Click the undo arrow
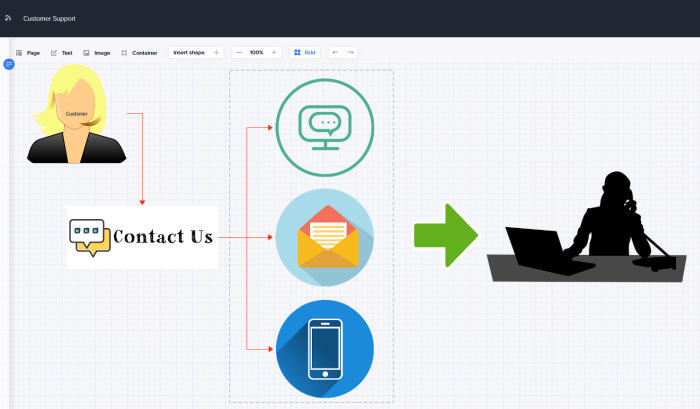 click(336, 53)
